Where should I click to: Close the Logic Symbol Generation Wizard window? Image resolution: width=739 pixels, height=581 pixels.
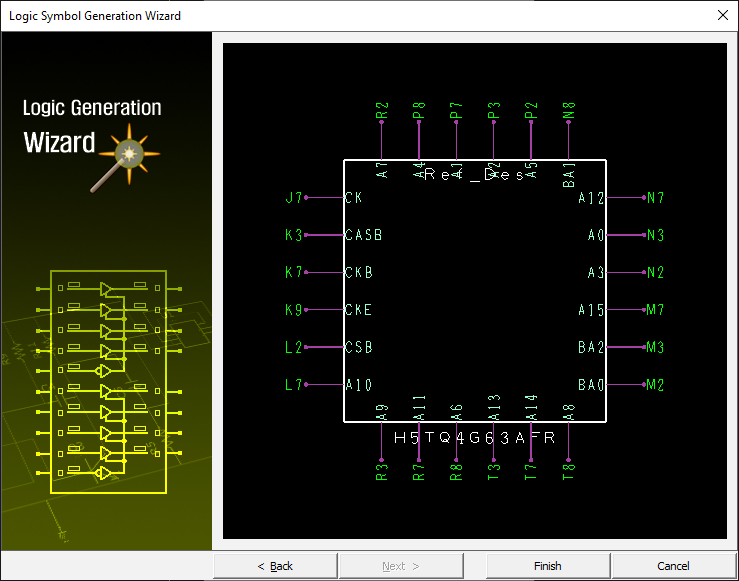[x=722, y=14]
